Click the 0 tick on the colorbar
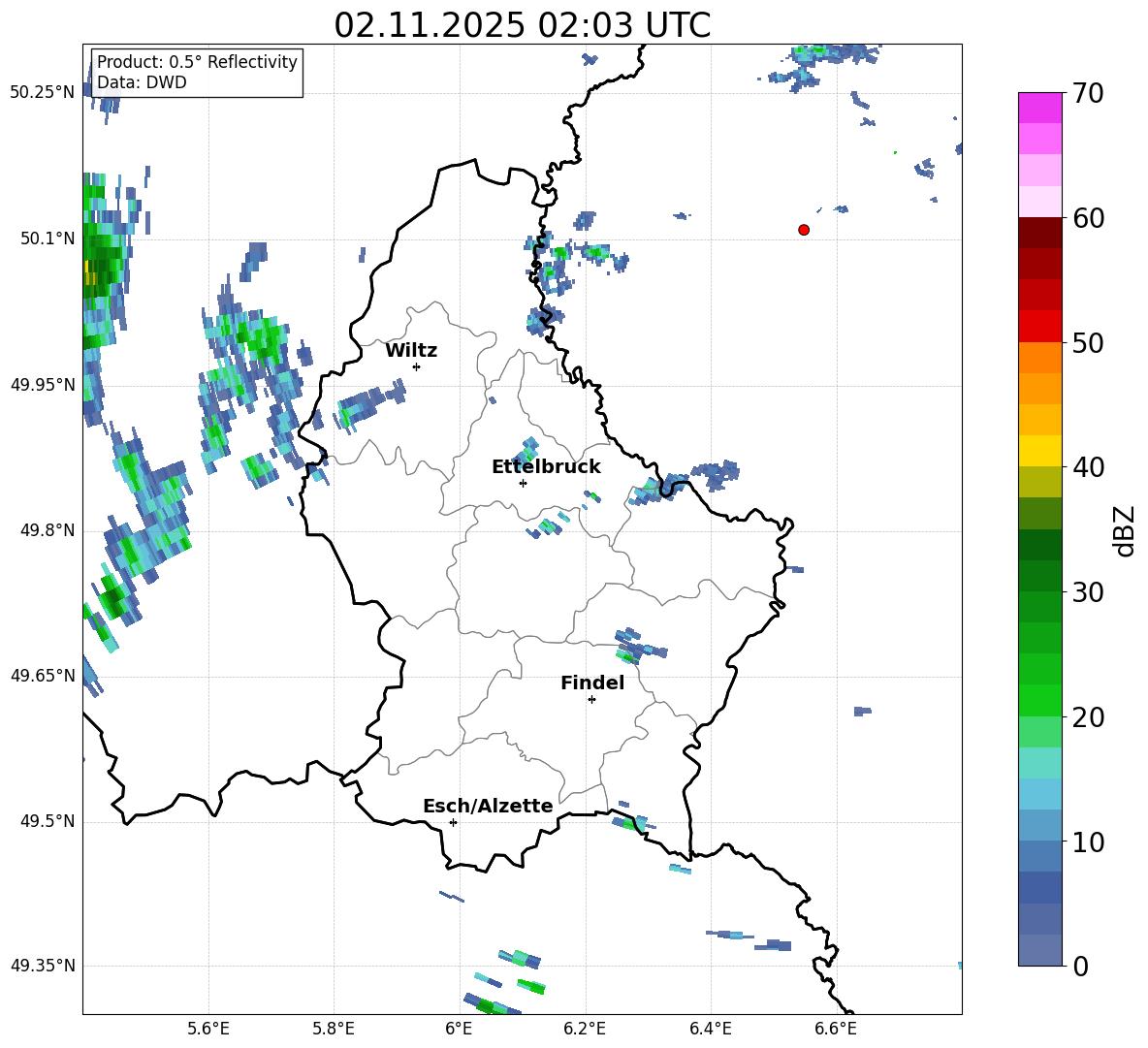This screenshot has height=1048, width=1148. tap(1080, 966)
